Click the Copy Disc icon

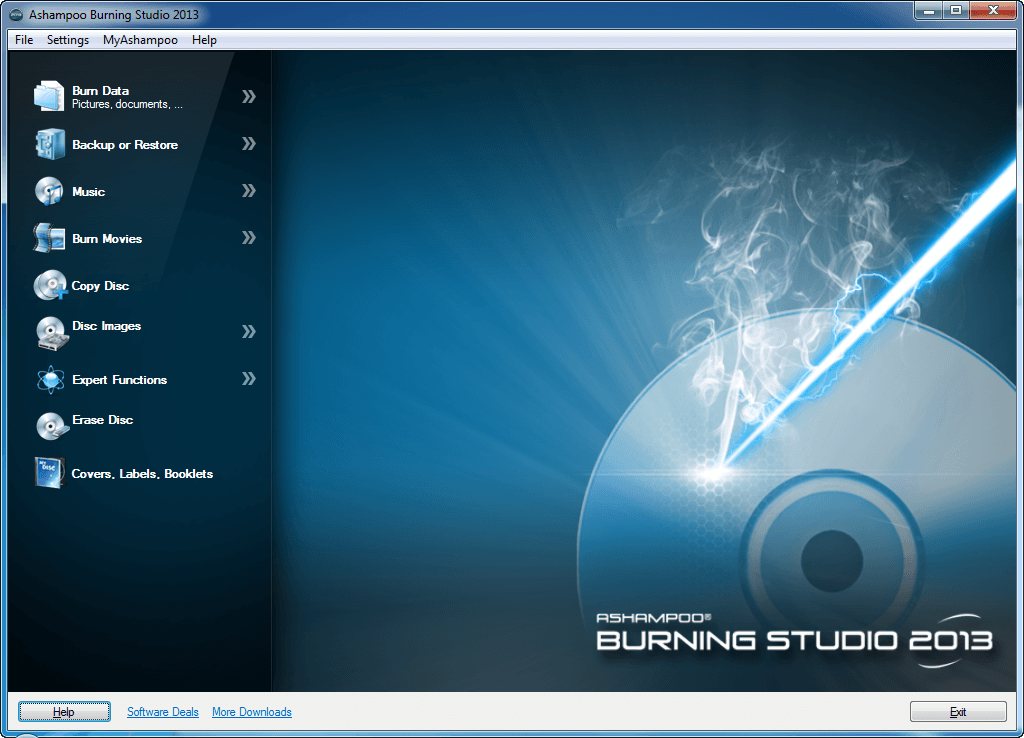click(50, 285)
